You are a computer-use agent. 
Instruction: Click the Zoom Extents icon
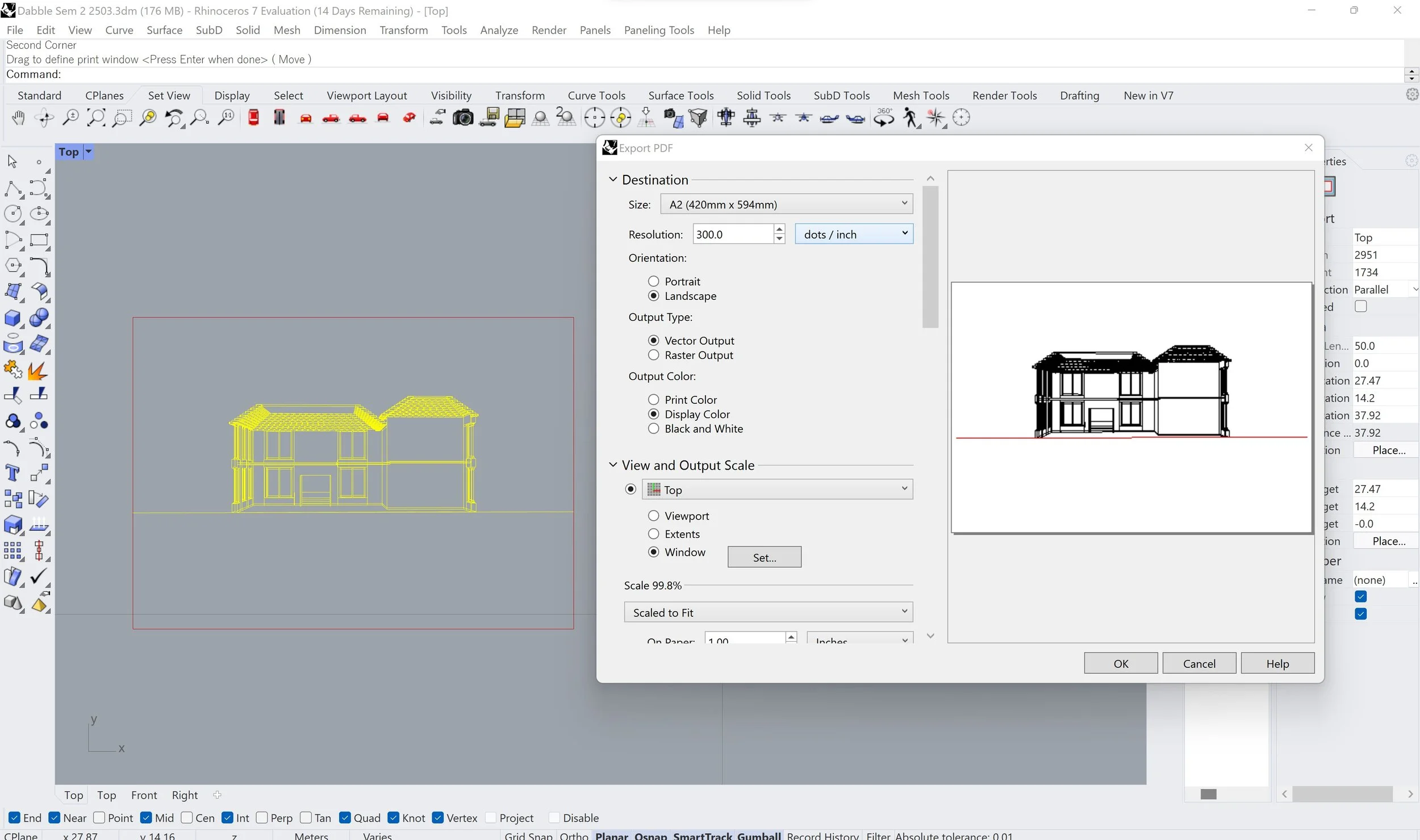[95, 118]
